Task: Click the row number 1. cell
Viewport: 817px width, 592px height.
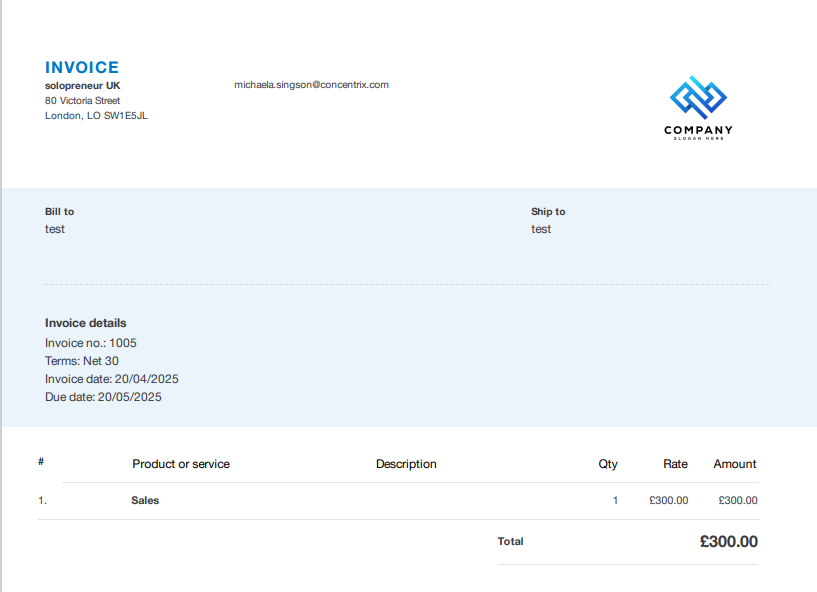Action: (x=42, y=500)
